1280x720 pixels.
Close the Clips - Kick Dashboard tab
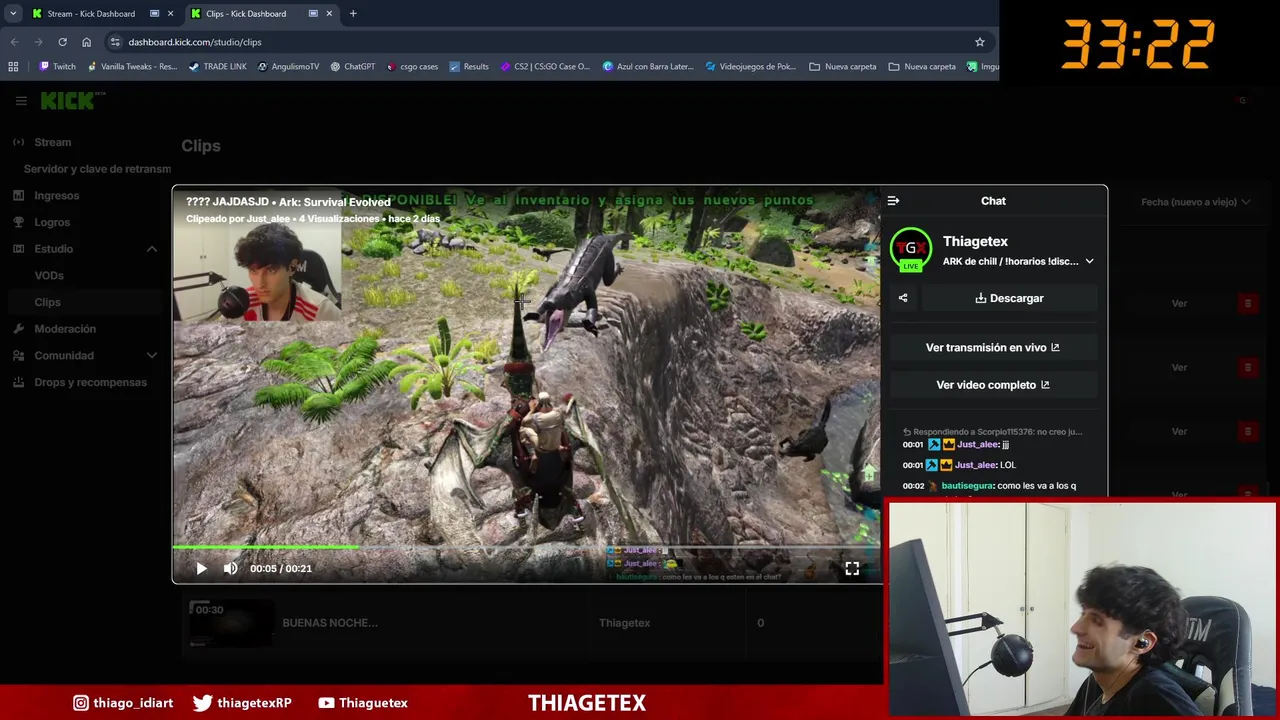pyautogui.click(x=329, y=14)
